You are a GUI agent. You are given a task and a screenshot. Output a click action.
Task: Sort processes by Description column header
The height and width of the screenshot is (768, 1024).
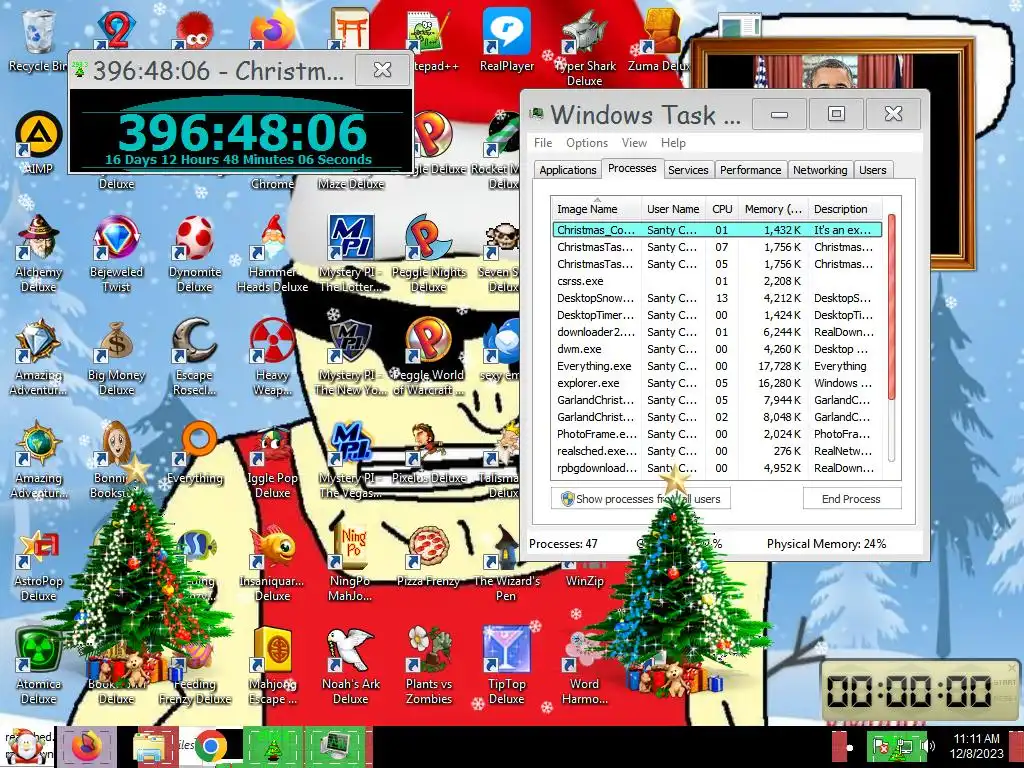coord(845,209)
